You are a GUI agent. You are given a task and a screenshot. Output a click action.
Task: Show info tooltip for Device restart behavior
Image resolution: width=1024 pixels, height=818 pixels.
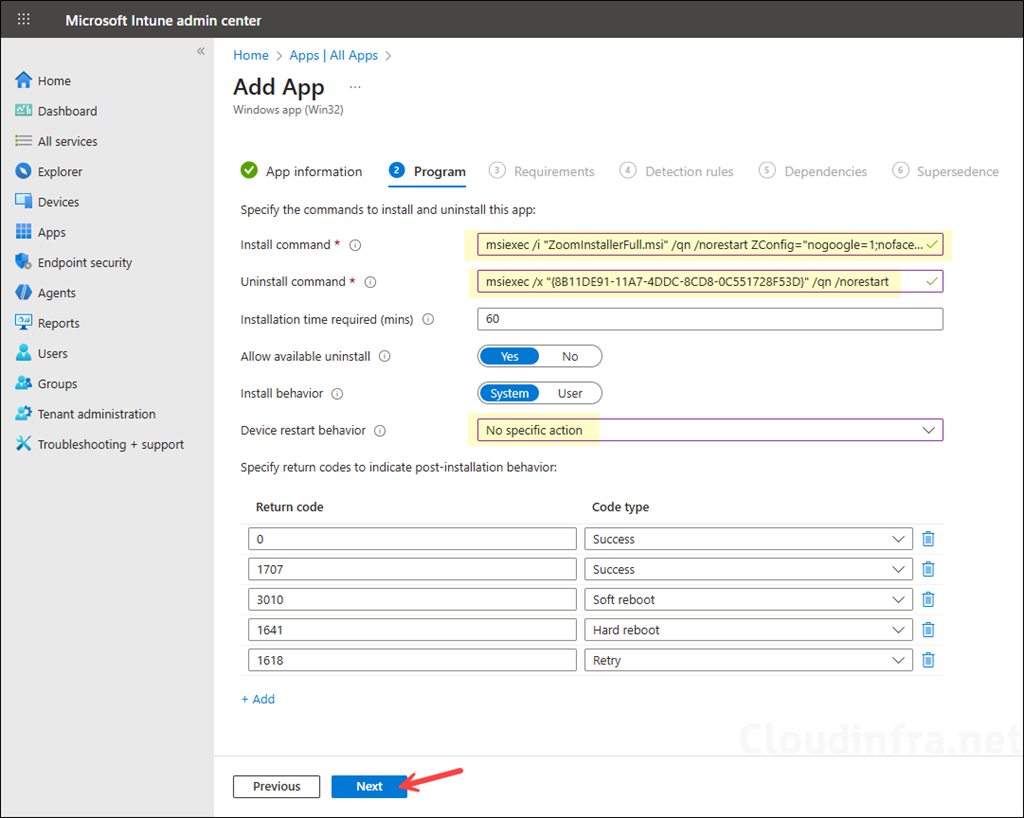(x=378, y=431)
